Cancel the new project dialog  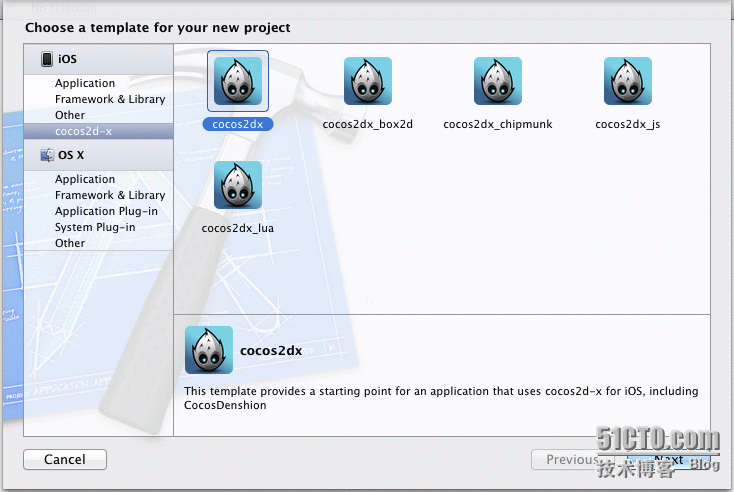pos(65,459)
